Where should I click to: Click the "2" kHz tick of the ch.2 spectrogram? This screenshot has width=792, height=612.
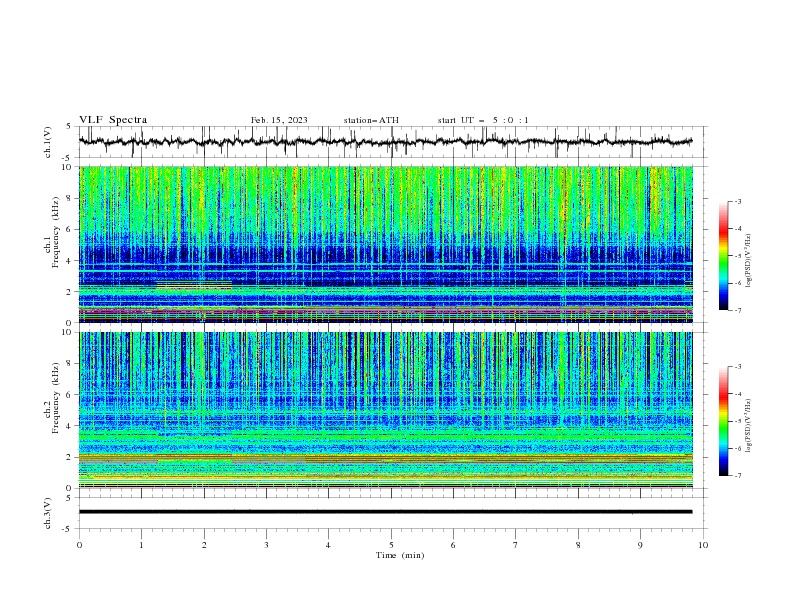(x=71, y=457)
